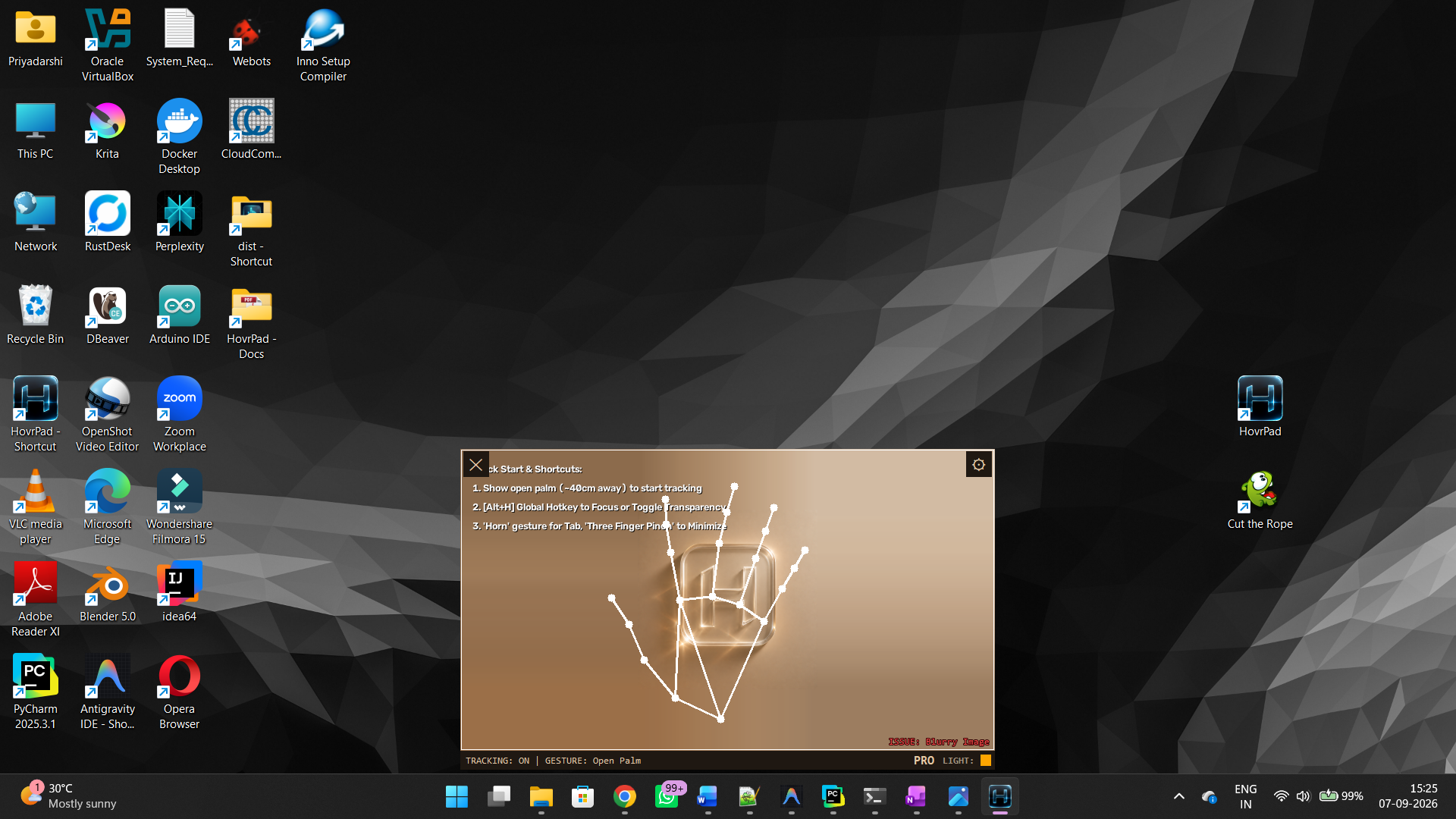
Task: Select the HovrPad desktop icon on right
Action: (x=1260, y=406)
